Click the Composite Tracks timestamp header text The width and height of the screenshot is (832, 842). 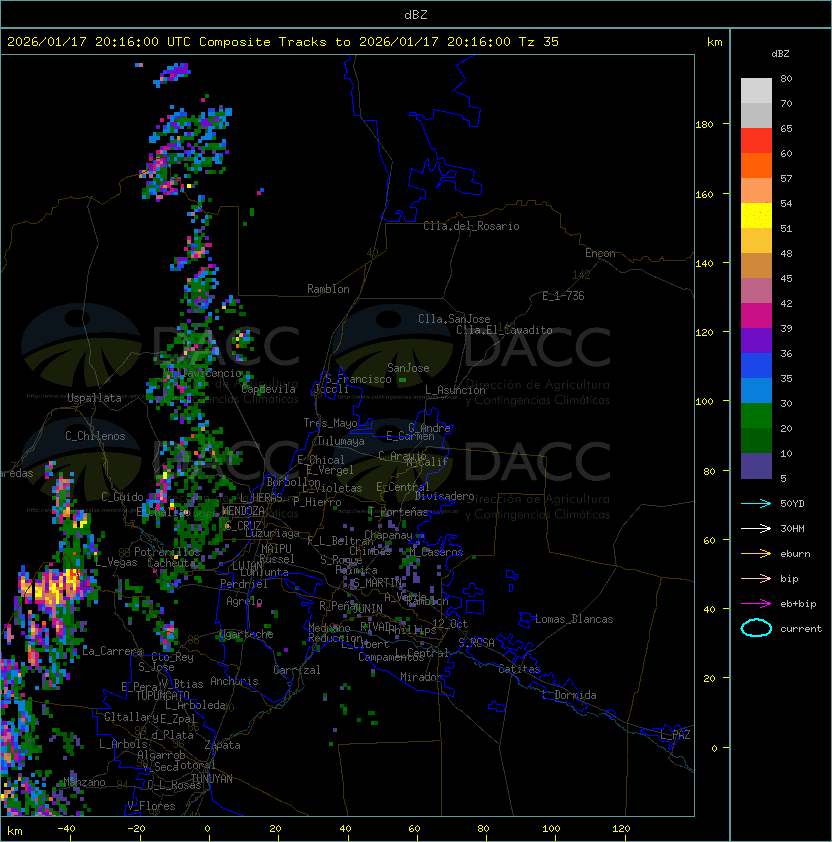click(283, 42)
